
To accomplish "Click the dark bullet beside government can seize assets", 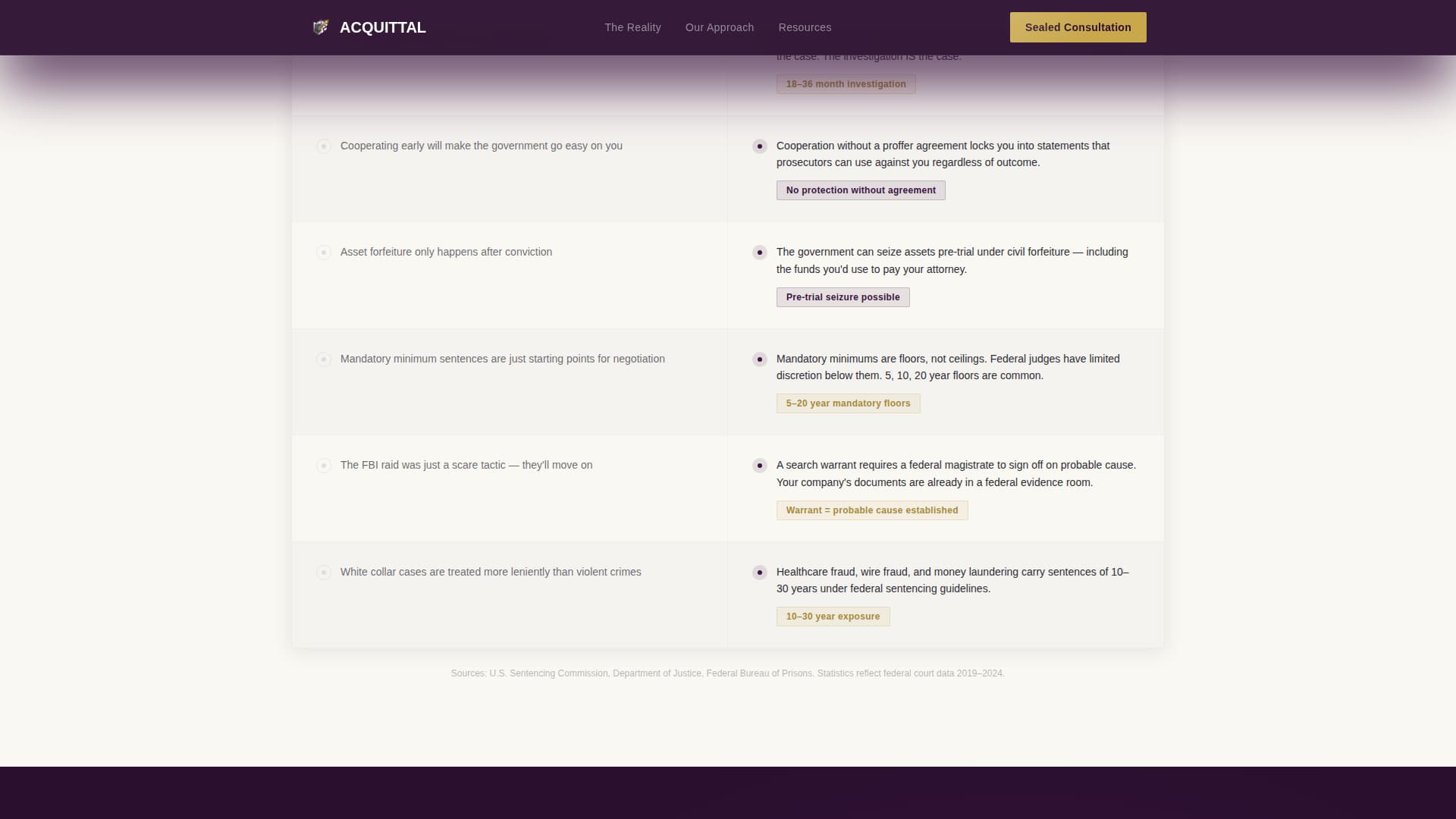I will coord(760,253).
